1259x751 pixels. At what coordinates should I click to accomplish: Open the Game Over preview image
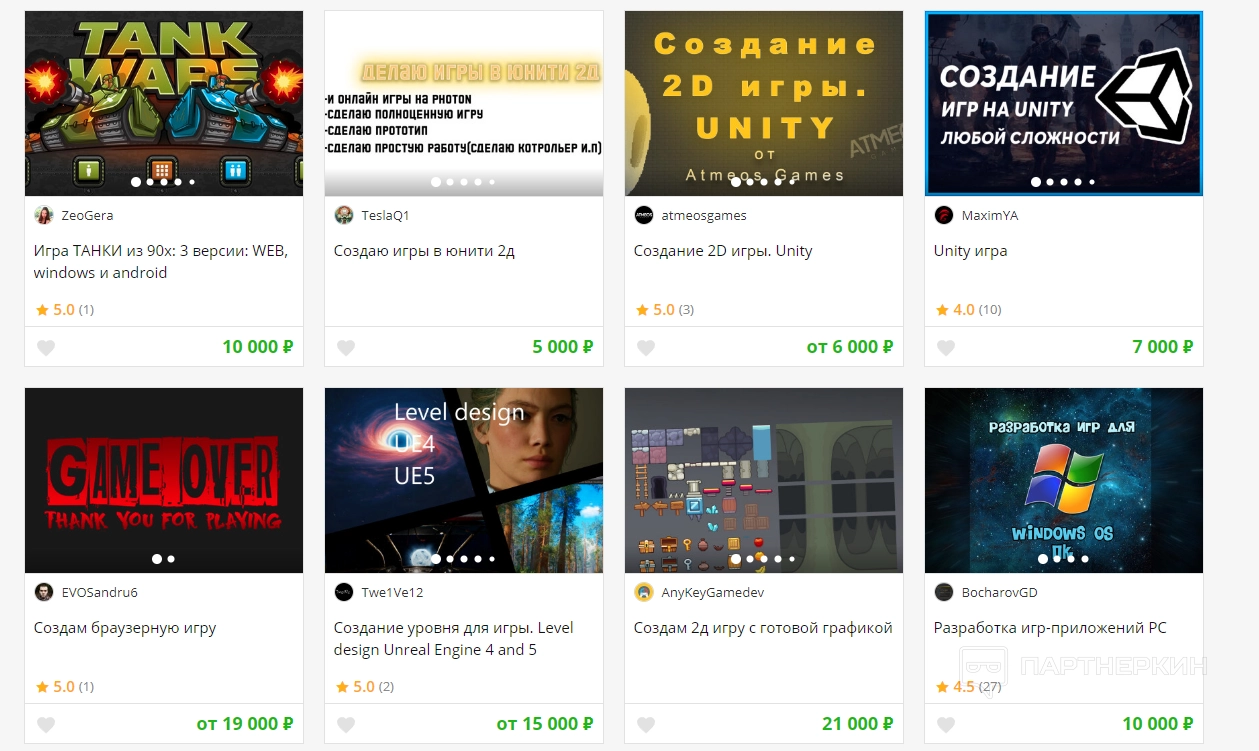[164, 480]
